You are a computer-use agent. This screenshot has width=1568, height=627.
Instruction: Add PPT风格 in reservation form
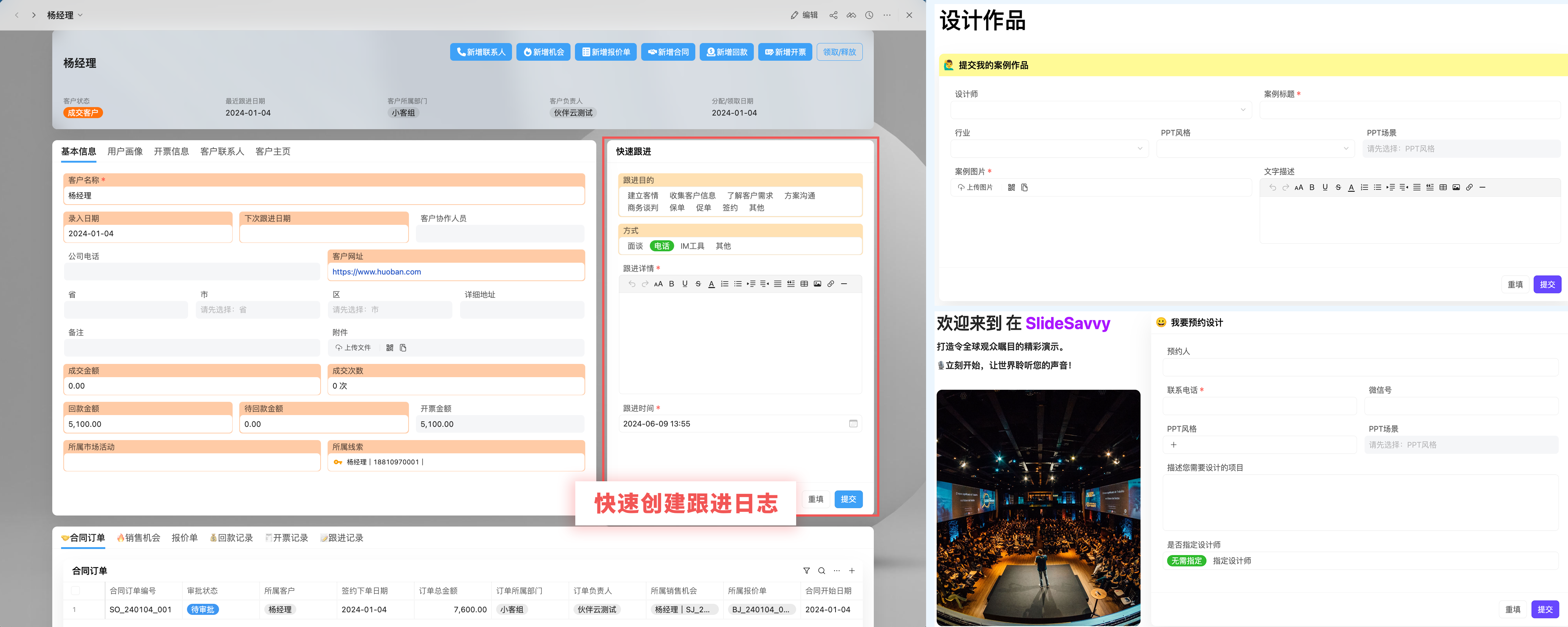[x=1173, y=445]
